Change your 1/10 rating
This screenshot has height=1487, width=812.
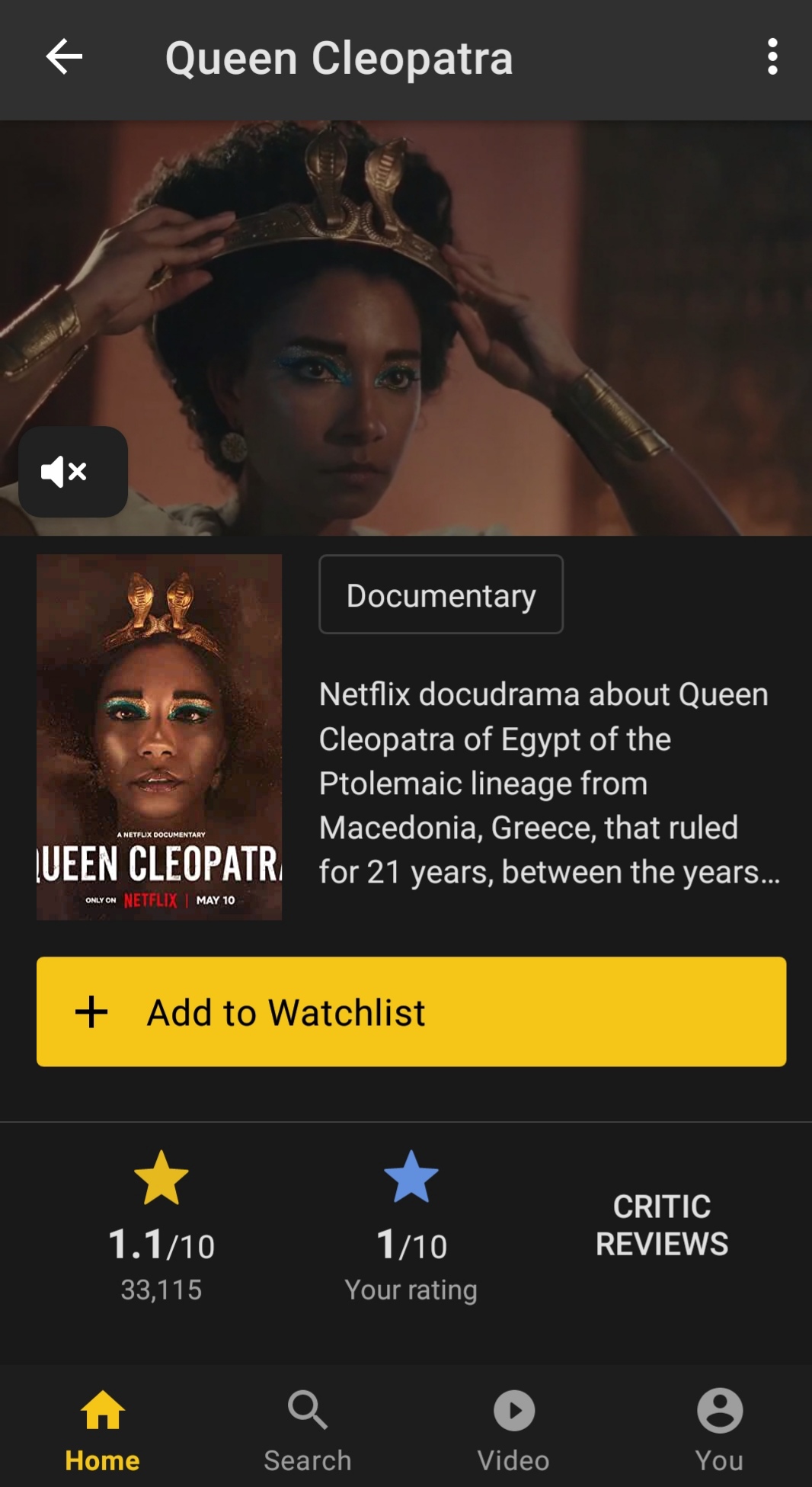click(411, 1244)
